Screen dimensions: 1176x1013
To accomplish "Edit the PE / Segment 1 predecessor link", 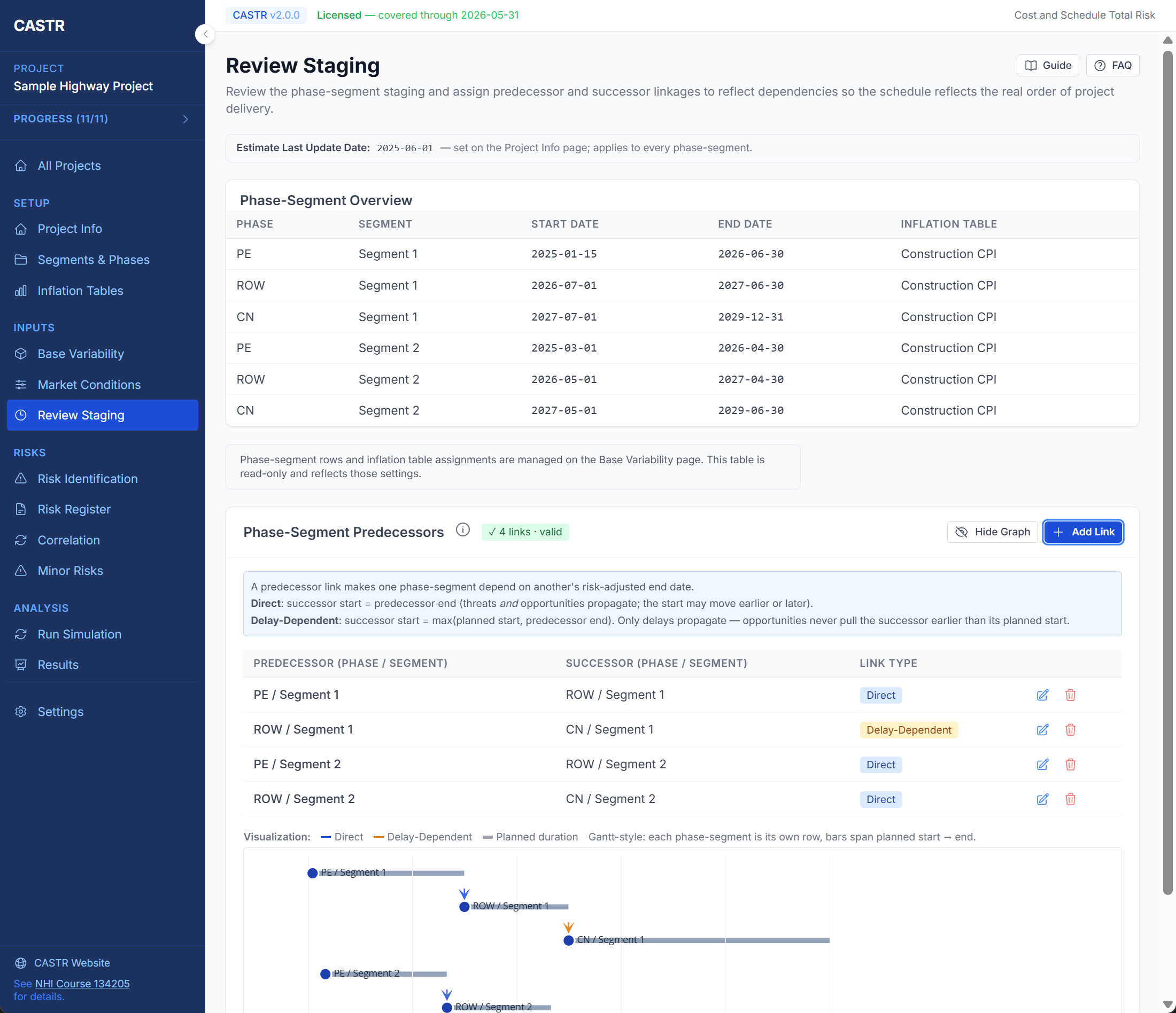I will tap(1042, 695).
